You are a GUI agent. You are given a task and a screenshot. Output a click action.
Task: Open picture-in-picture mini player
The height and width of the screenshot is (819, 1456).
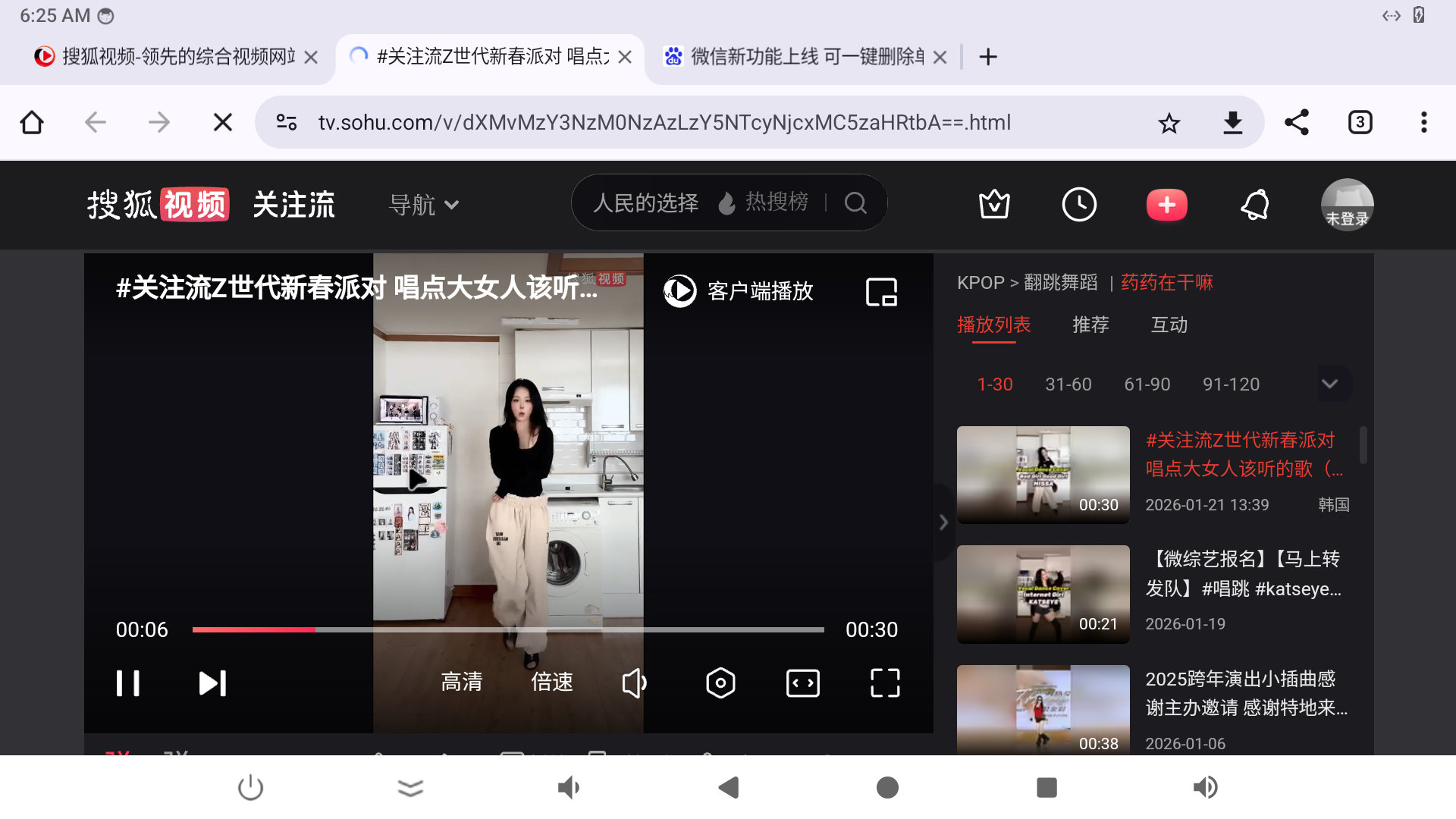click(881, 292)
